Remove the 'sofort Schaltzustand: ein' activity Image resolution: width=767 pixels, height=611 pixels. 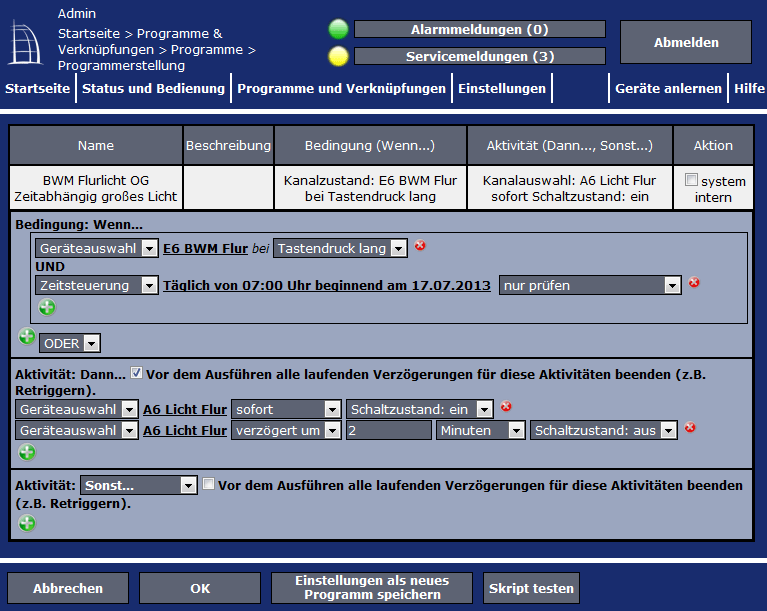[506, 406]
